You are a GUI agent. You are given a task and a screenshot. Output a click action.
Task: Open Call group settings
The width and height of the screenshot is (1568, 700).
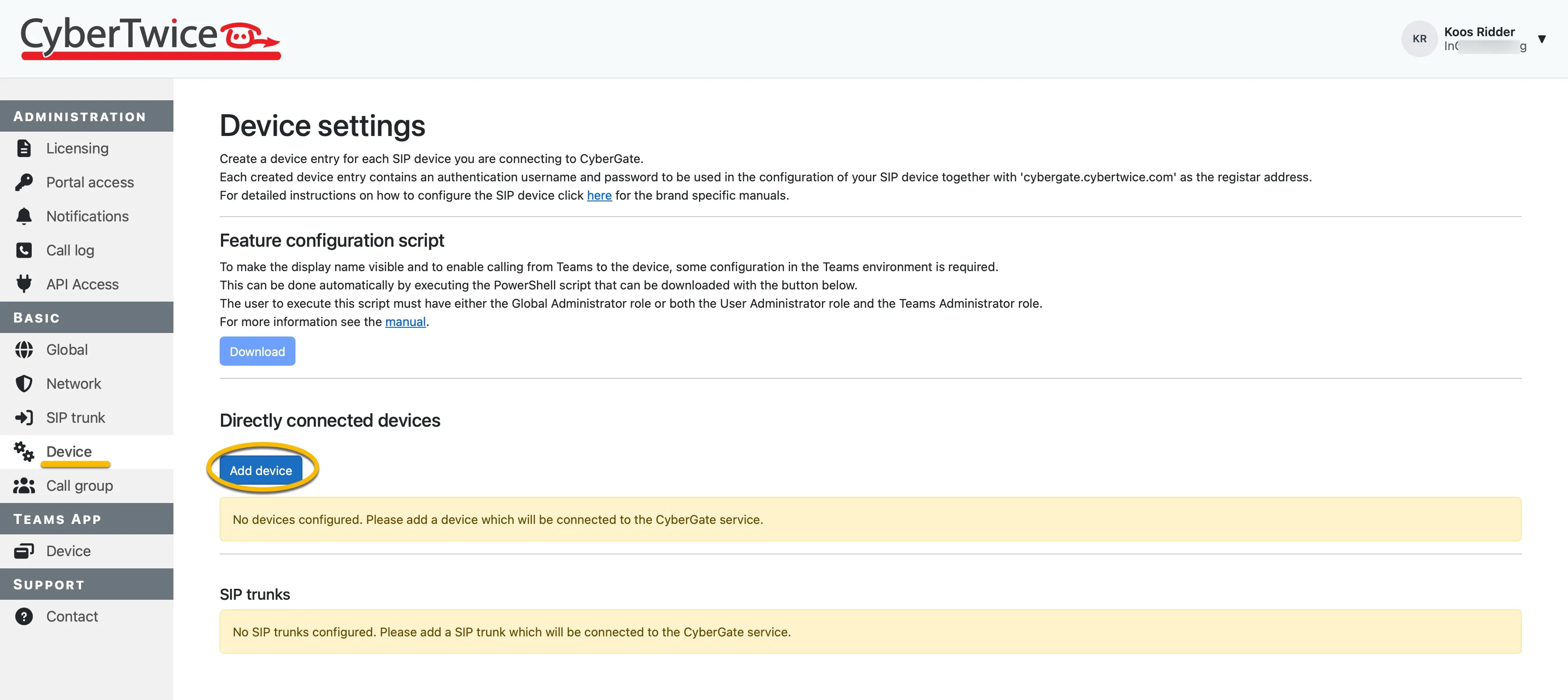pos(86,486)
